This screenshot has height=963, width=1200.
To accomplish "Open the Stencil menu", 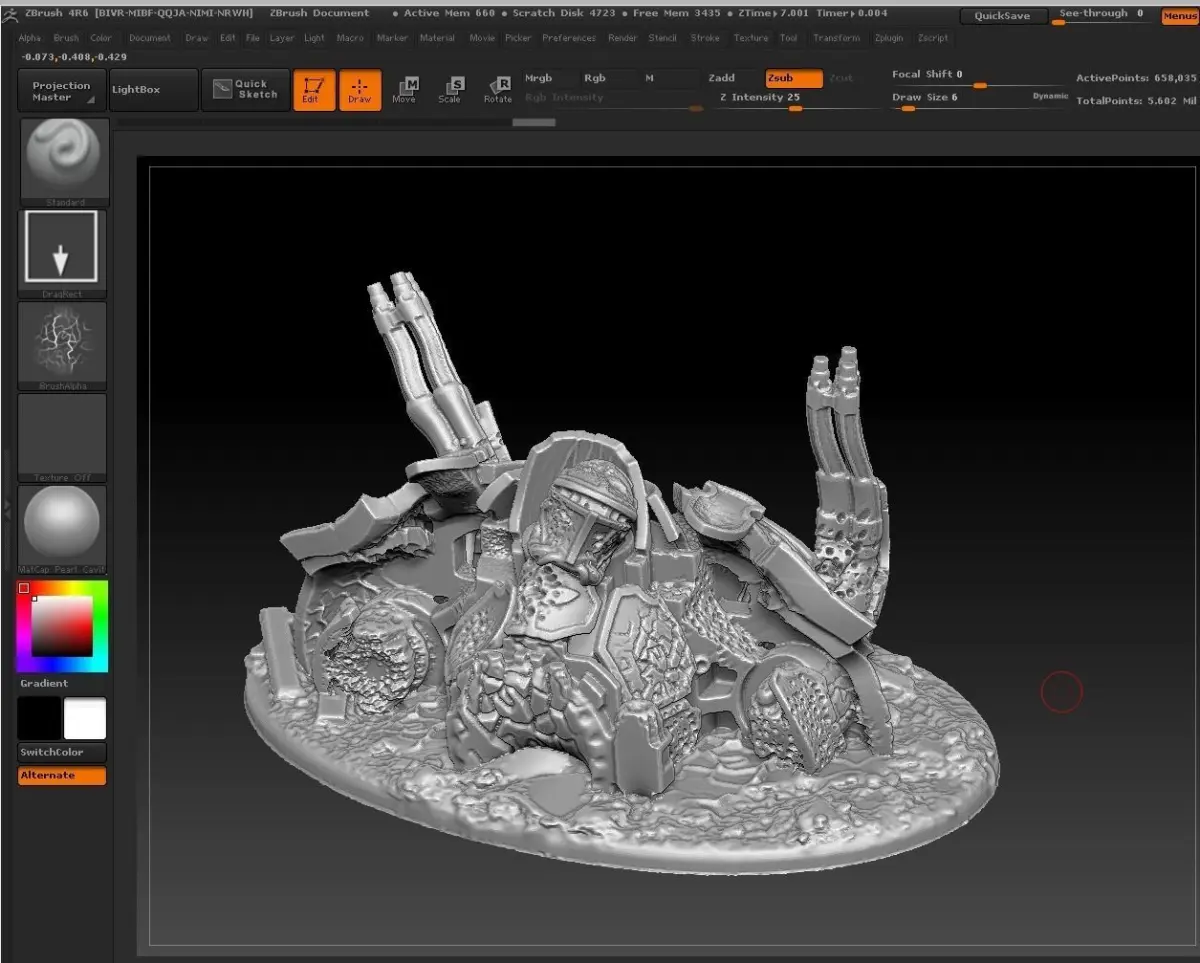I will (x=663, y=38).
